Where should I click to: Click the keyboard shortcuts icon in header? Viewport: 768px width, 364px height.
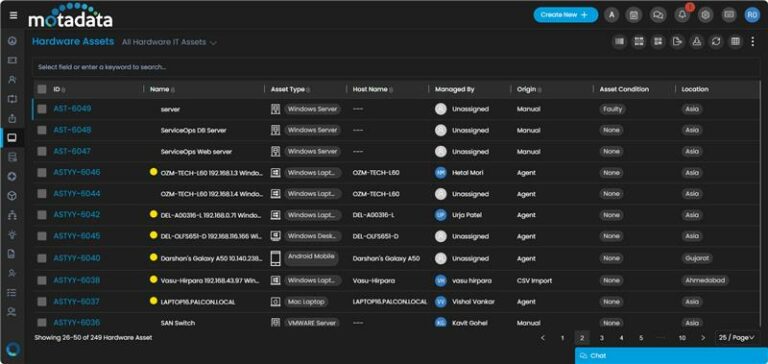tap(729, 15)
